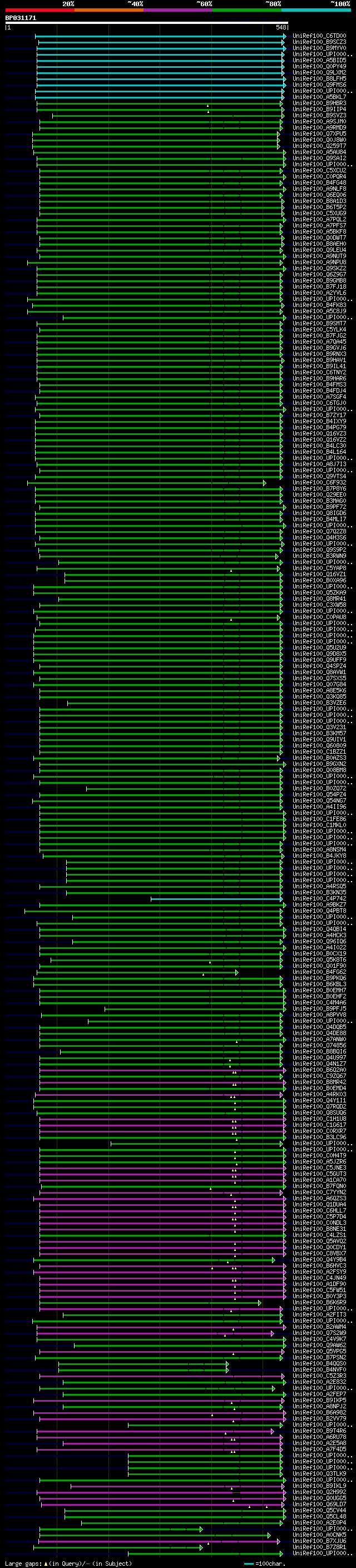The width and height of the screenshot is (356, 1568).
Task: Click the cyan alignment bar for UniRef100_C4P742
Action: (216, 899)
